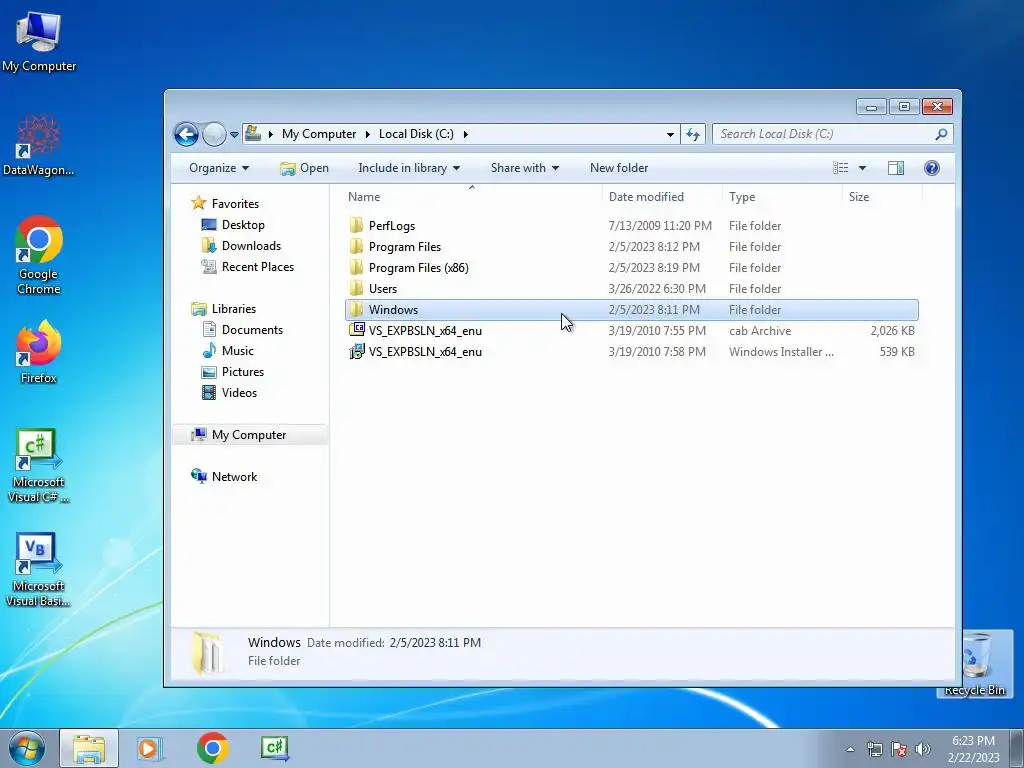The width and height of the screenshot is (1024, 768).
Task: Open the Windows Start menu orb
Action: click(27, 748)
